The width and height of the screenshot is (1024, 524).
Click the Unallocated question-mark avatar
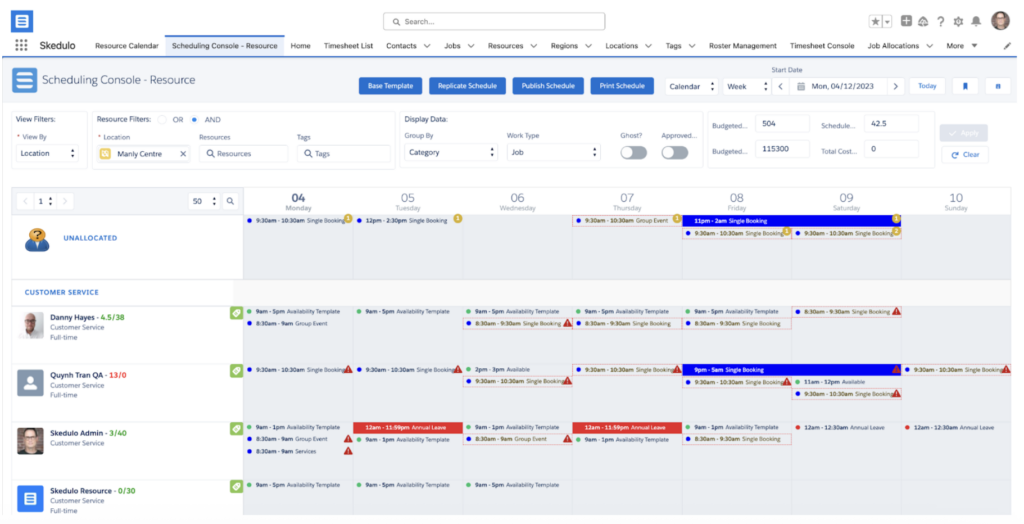click(x=37, y=240)
